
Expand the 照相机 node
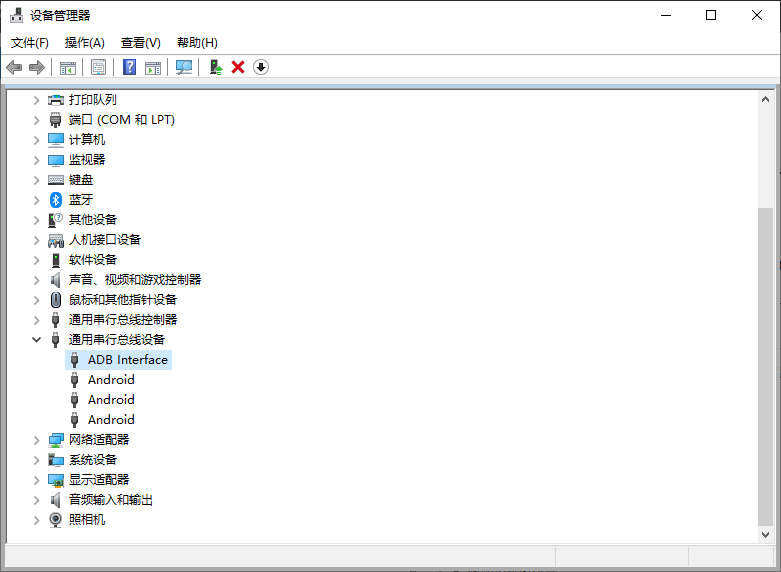point(36,520)
